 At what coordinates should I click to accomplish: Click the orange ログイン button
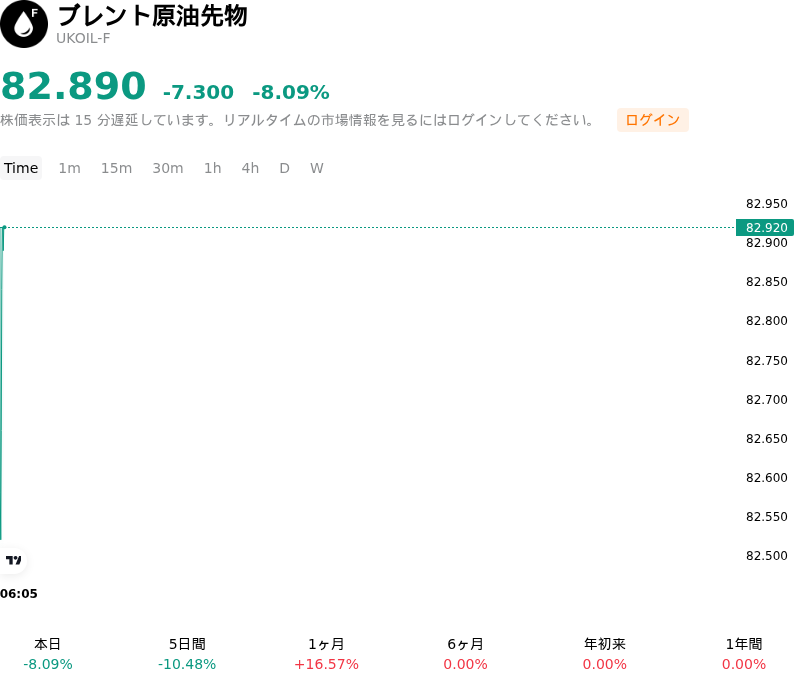click(x=653, y=120)
